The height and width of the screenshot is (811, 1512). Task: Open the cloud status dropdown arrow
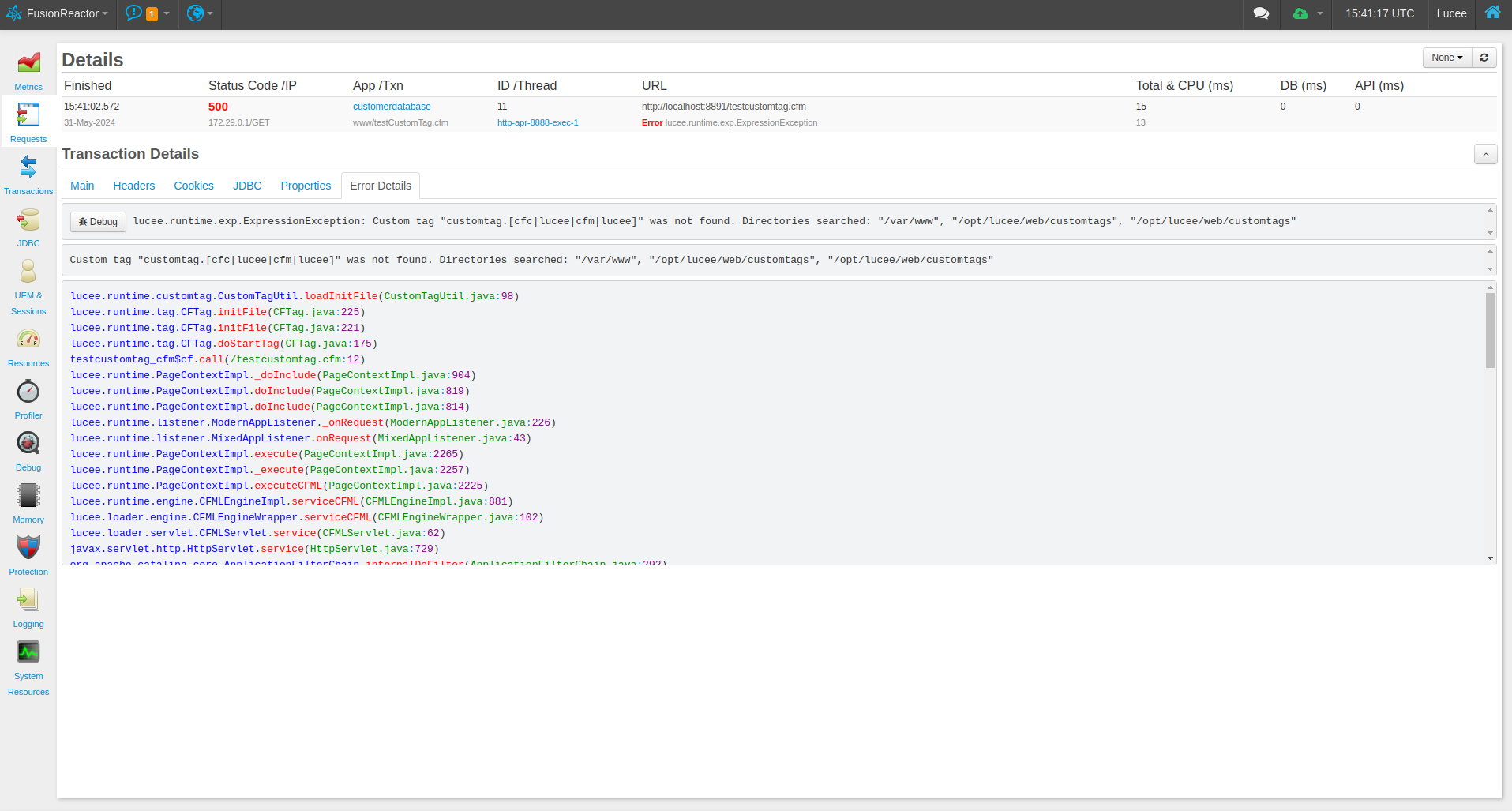click(1319, 13)
